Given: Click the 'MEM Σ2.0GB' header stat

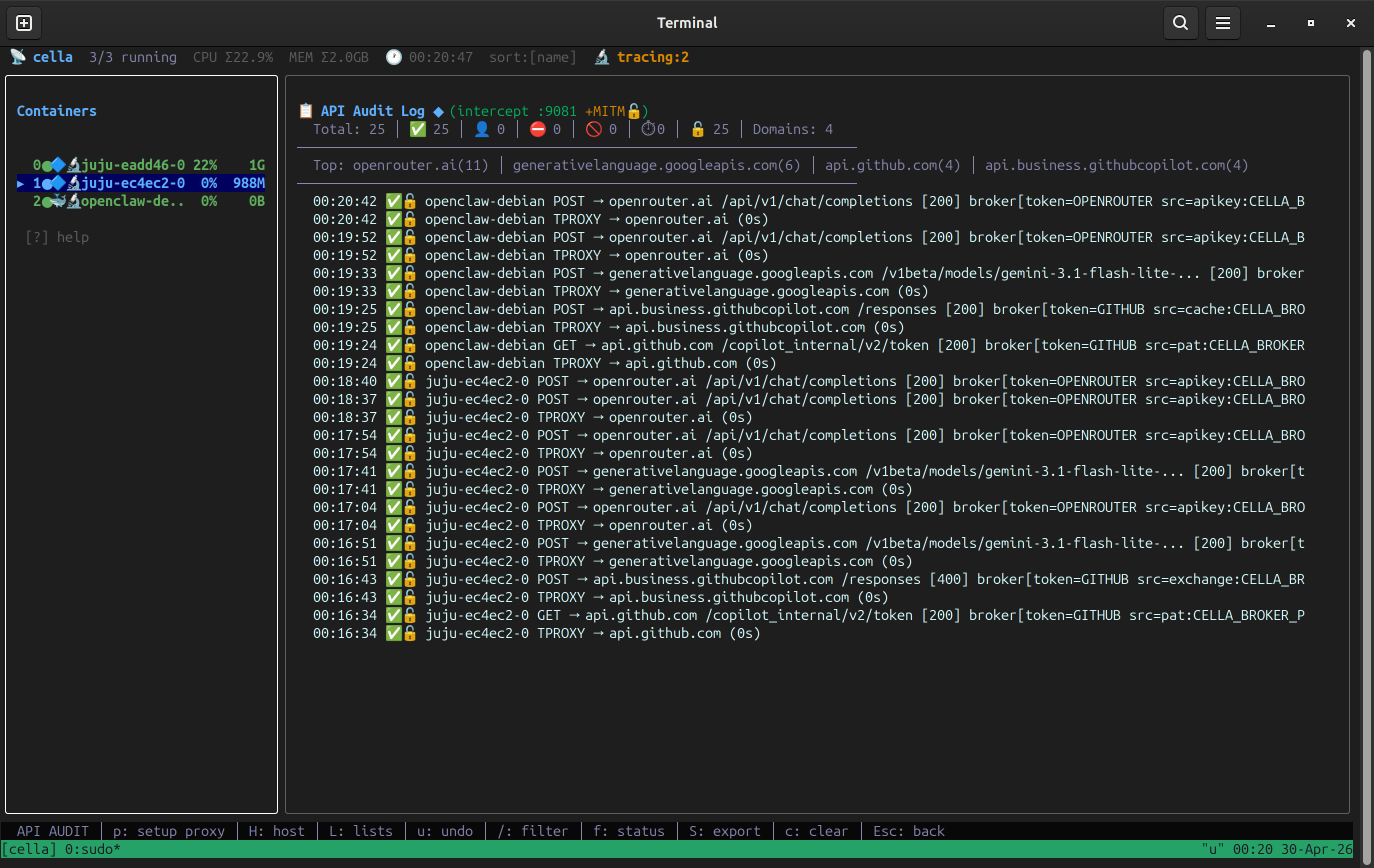Looking at the screenshot, I should pyautogui.click(x=328, y=57).
